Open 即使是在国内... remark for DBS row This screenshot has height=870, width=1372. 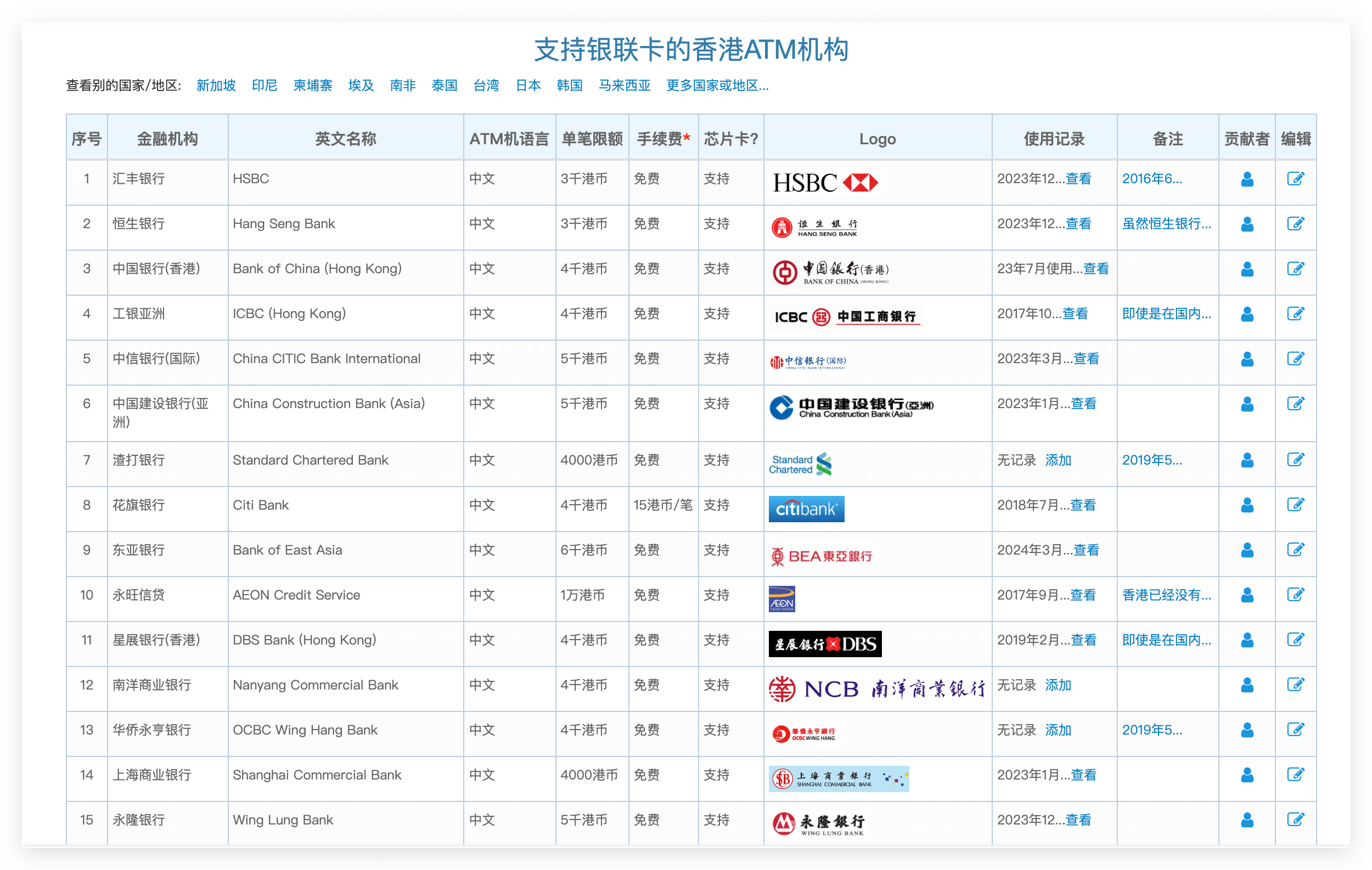(1166, 640)
